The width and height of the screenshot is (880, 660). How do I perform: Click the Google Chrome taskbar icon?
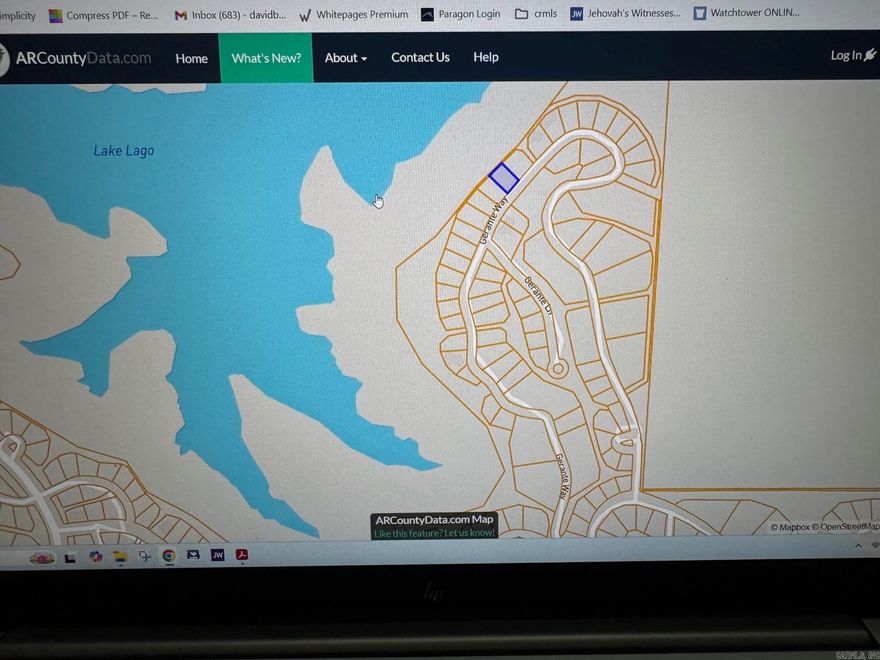tap(169, 556)
